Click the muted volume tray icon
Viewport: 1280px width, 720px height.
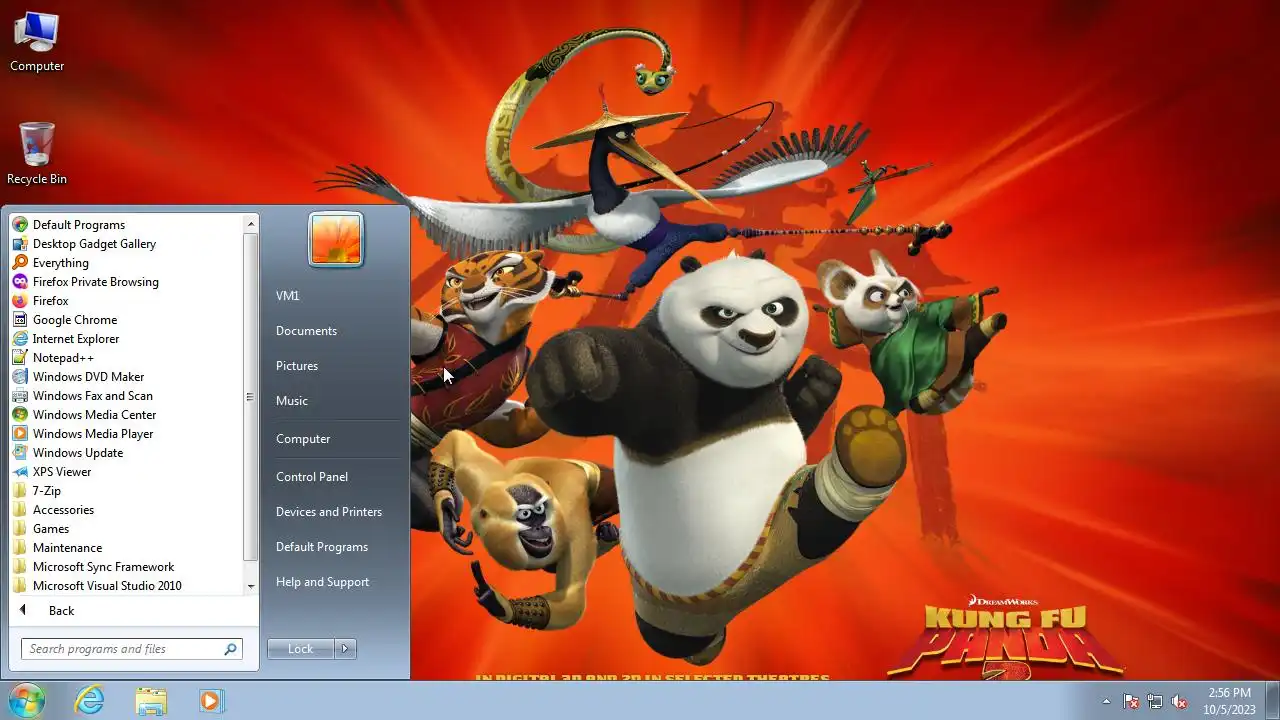tap(1180, 701)
